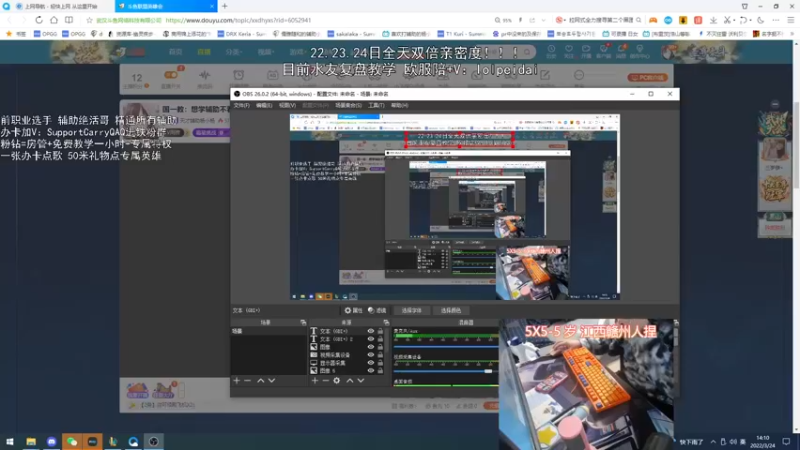This screenshot has width=800, height=450.
Task: Open a new browser tab
Action: pos(224,6)
